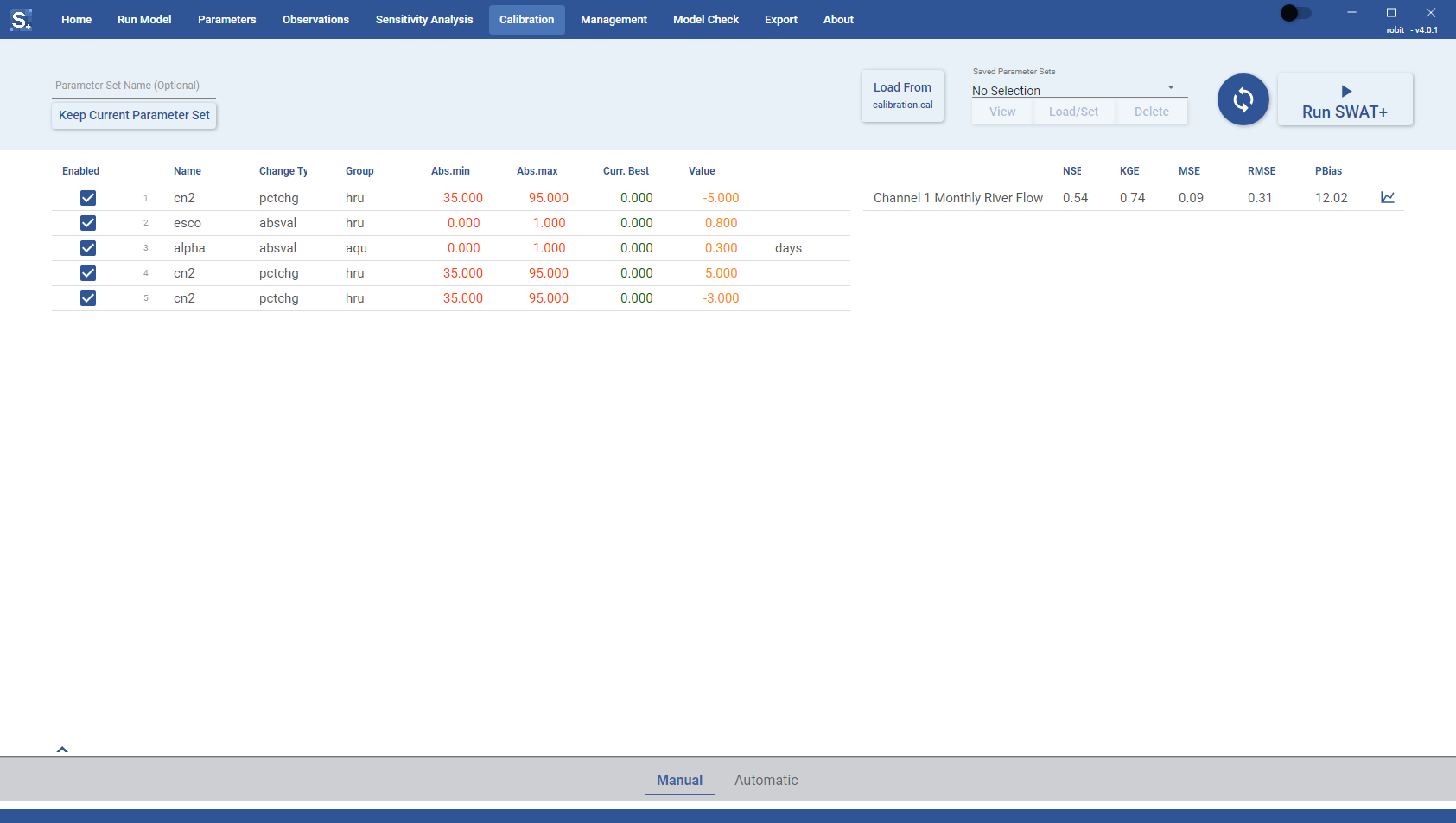
Task: Expand the bottom panel with up chevron
Action: 62,750
